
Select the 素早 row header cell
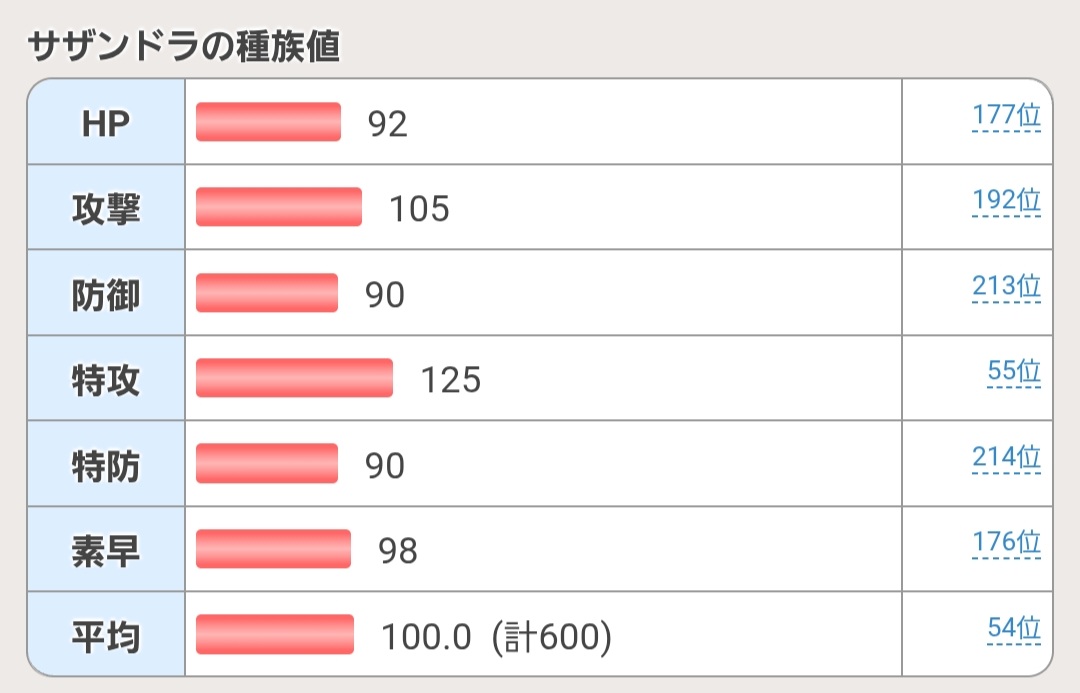106,550
